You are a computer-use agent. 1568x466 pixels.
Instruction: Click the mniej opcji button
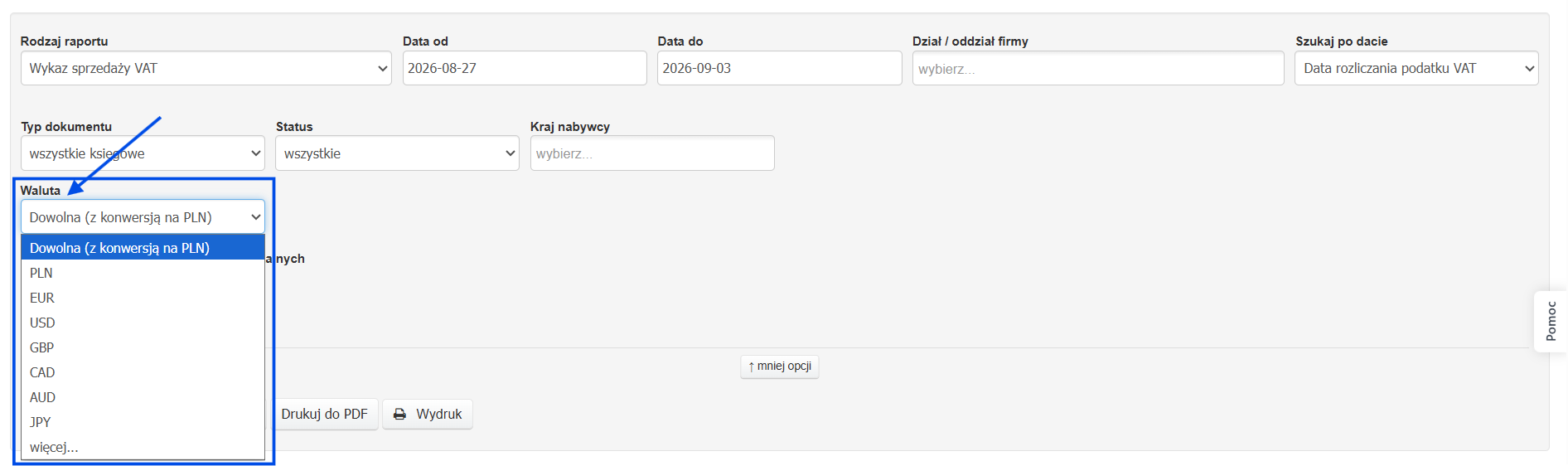(x=779, y=366)
